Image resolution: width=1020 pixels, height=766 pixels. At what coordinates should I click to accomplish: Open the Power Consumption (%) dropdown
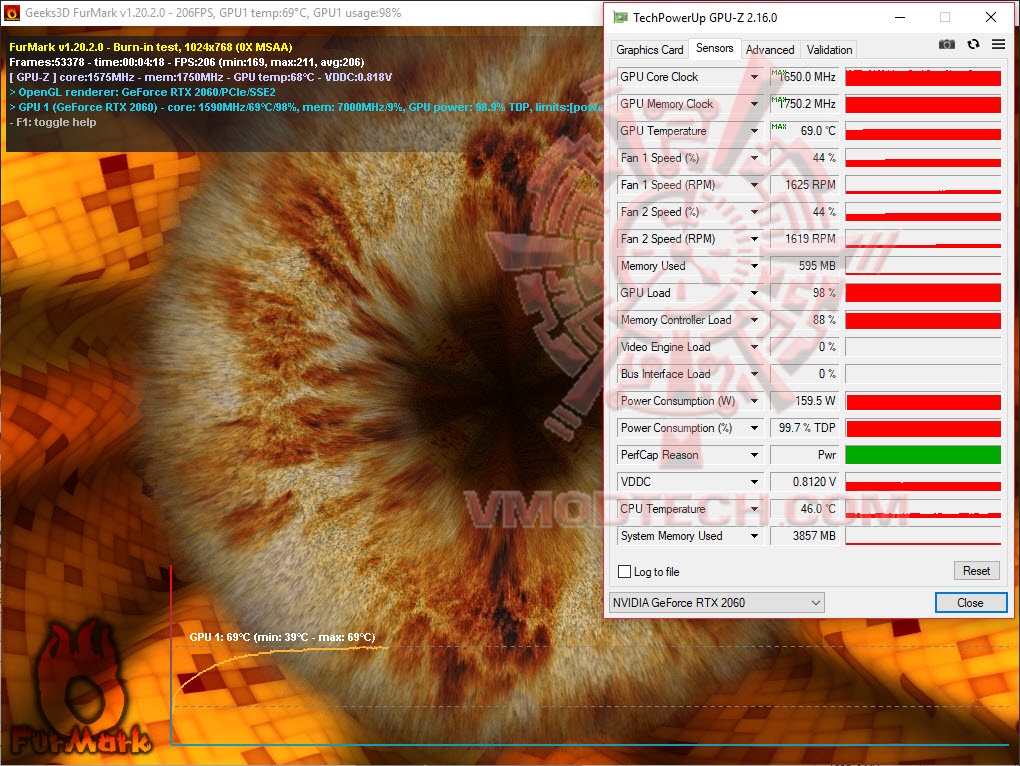(x=755, y=428)
